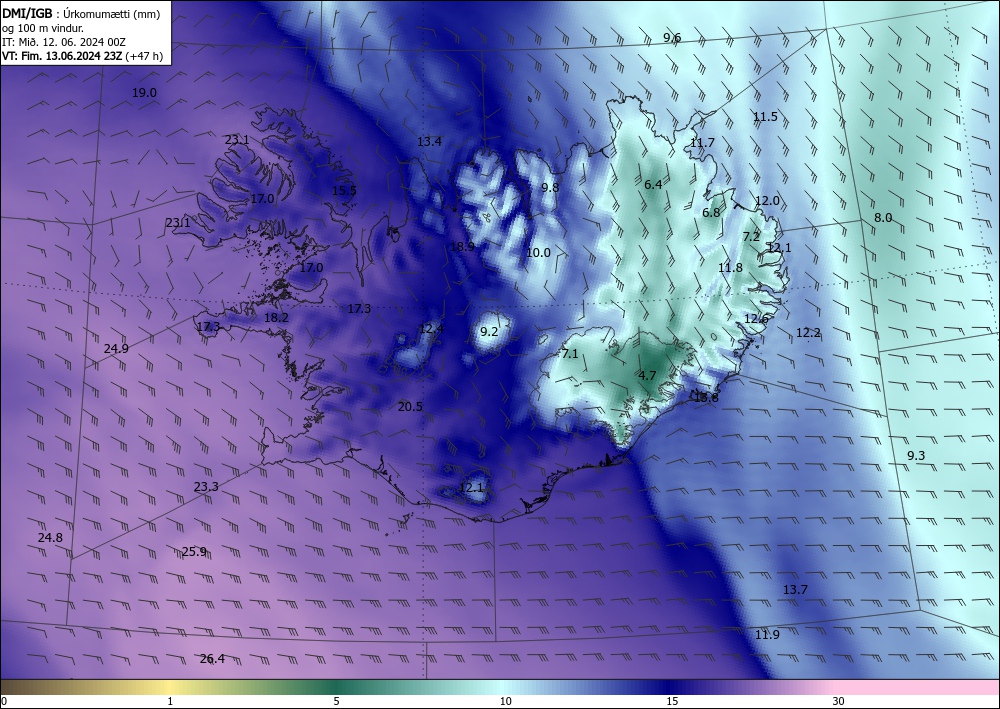1000x709 pixels.
Task: Select the 20.5 value label
Action: pos(410,407)
